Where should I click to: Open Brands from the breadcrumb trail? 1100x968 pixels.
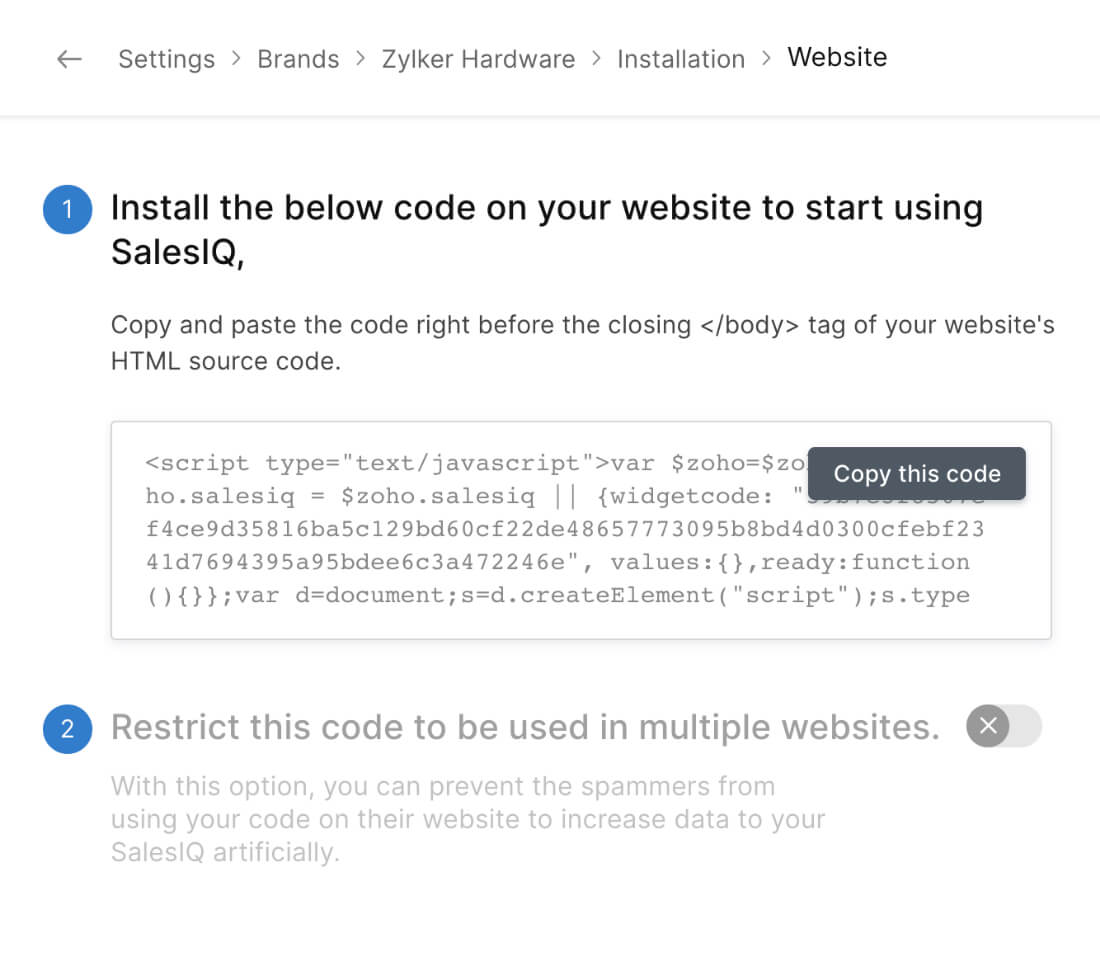(x=298, y=59)
